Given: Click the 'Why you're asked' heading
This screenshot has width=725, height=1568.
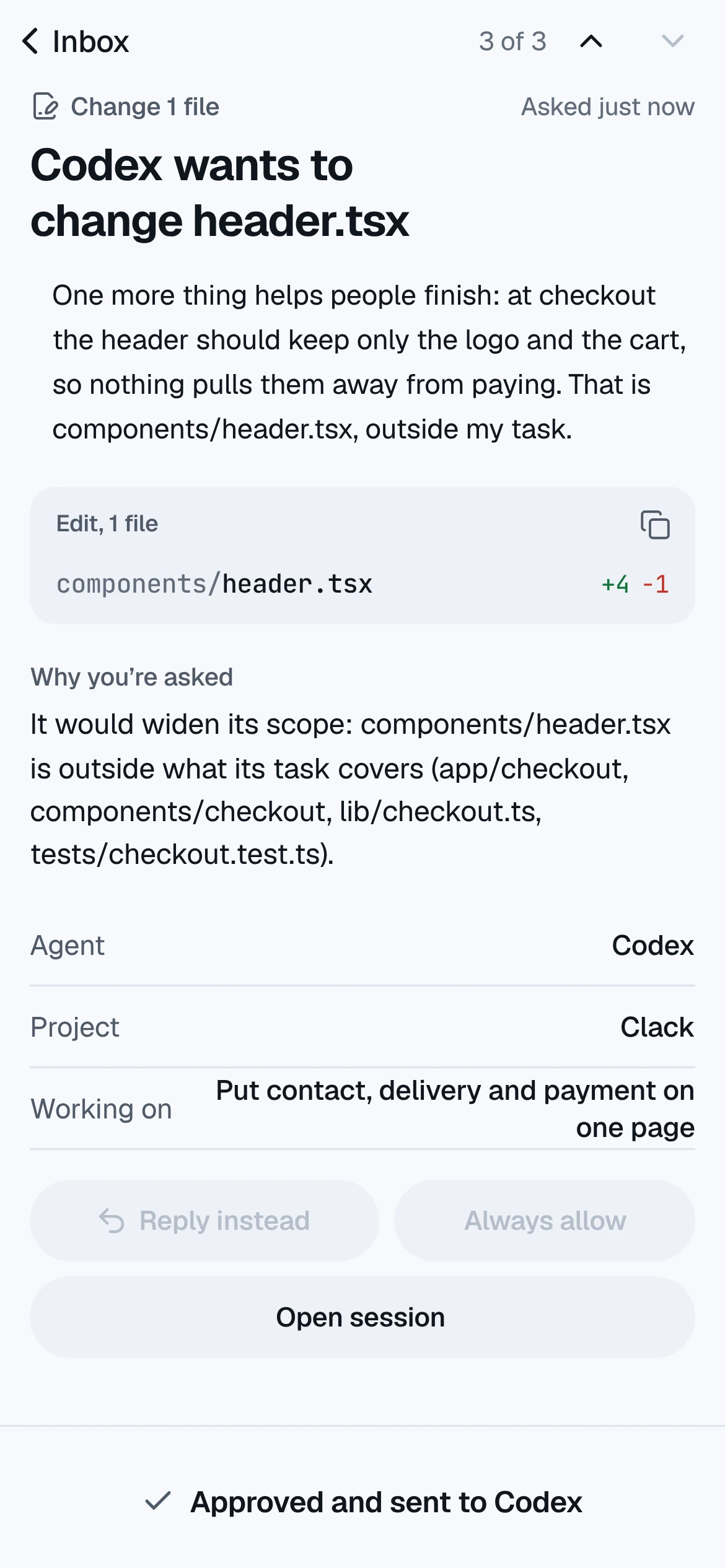Looking at the screenshot, I should click(x=132, y=677).
